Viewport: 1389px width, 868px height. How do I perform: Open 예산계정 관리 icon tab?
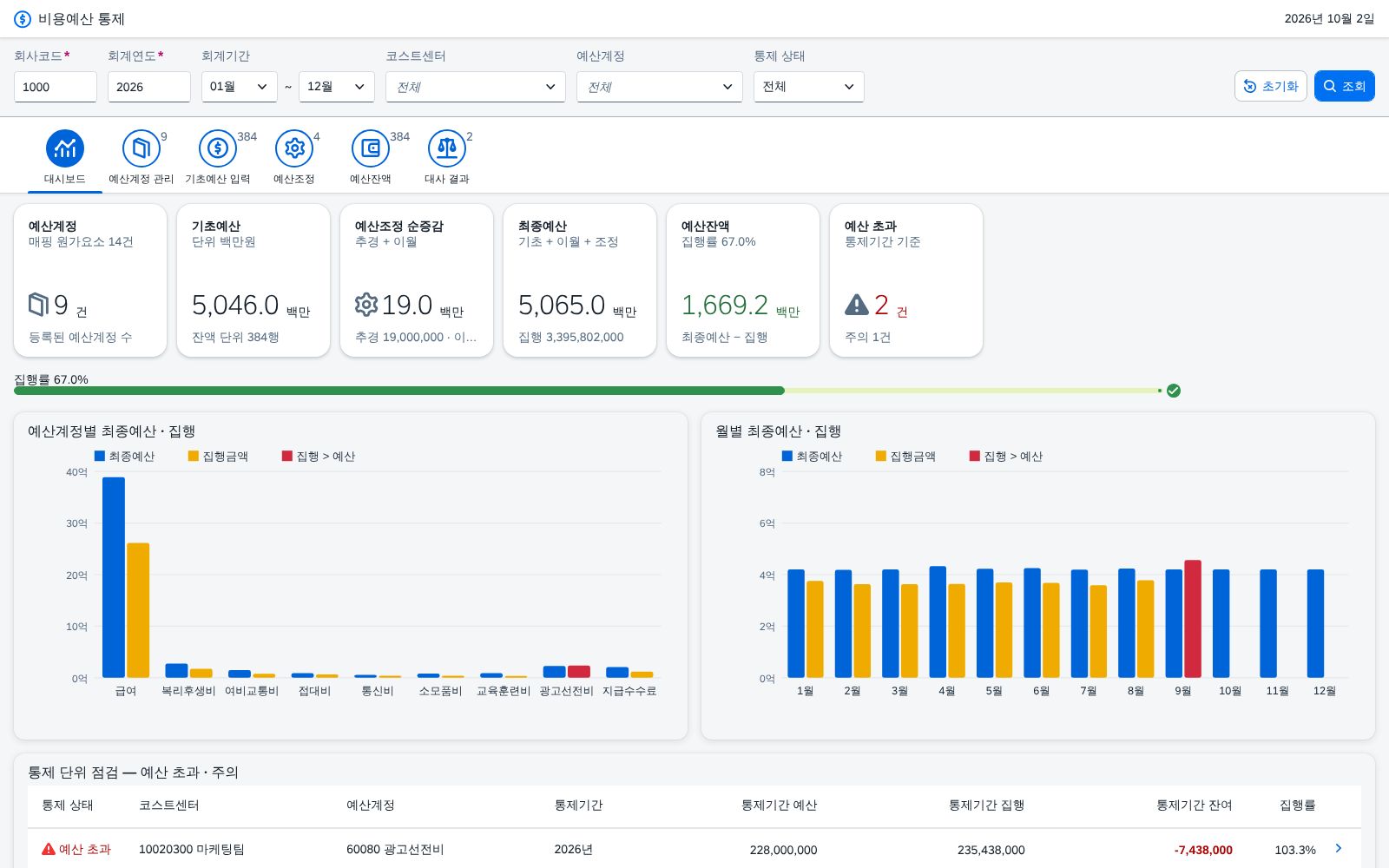[142, 159]
